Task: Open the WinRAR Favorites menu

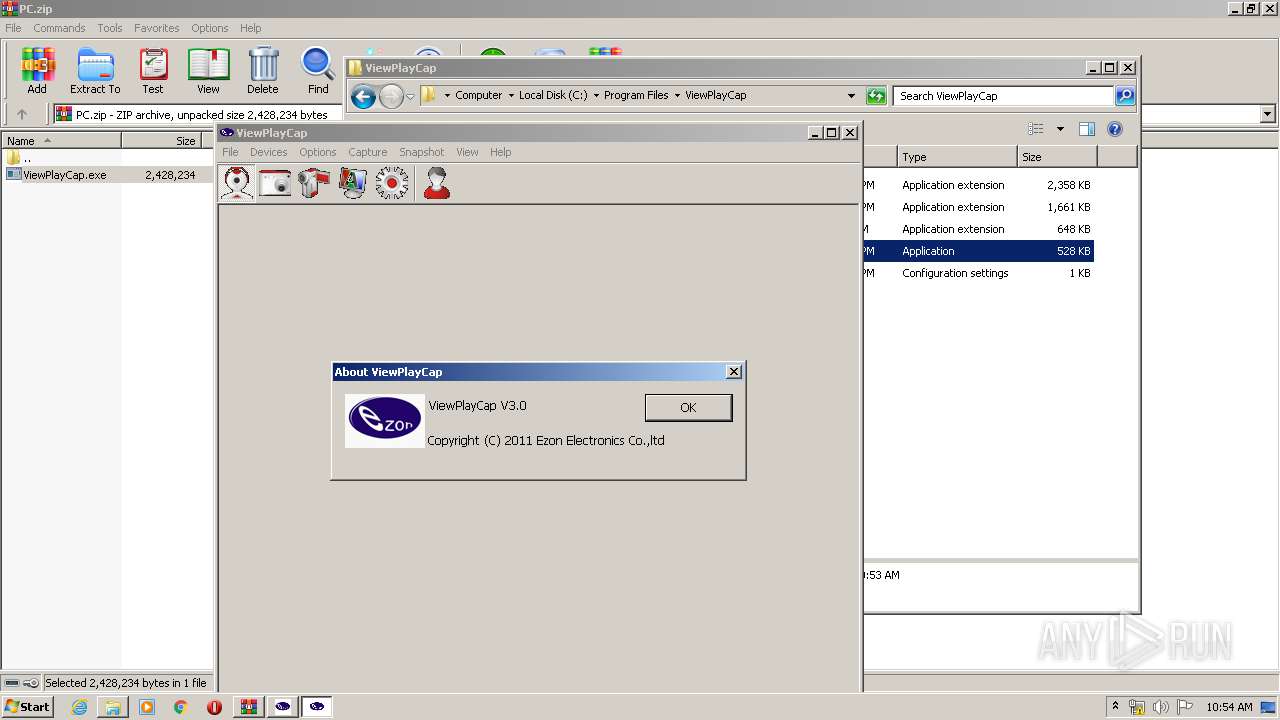Action: tap(157, 28)
